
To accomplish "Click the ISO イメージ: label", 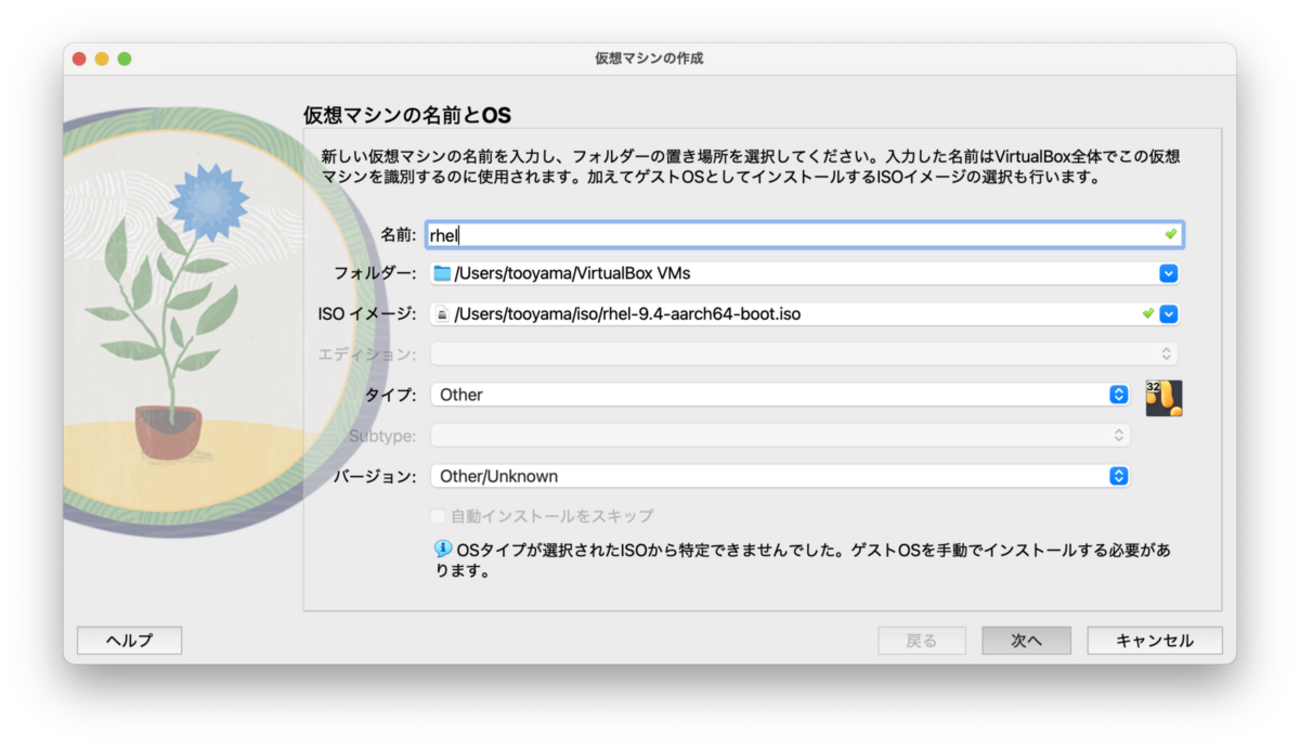I will point(367,314).
